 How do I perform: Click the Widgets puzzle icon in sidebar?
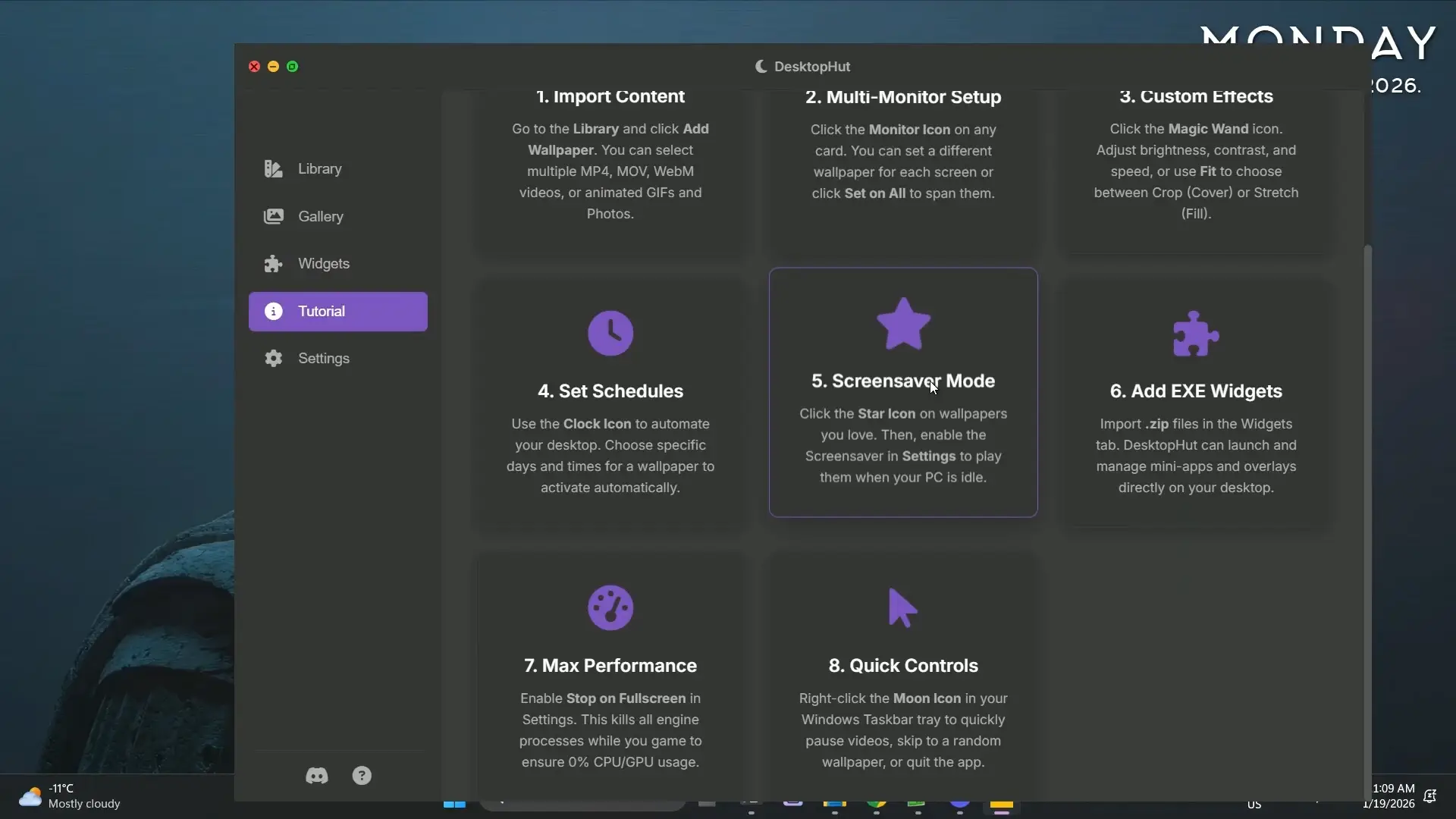273,264
